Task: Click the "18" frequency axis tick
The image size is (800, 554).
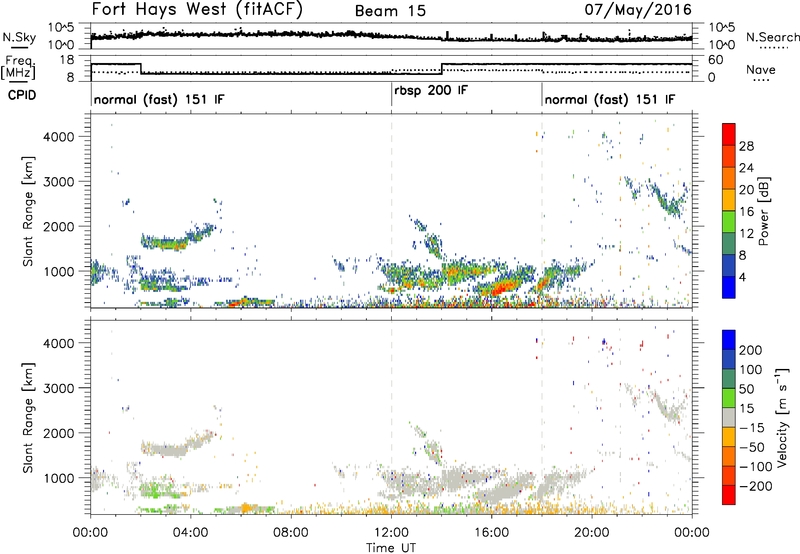Action: click(x=67, y=60)
